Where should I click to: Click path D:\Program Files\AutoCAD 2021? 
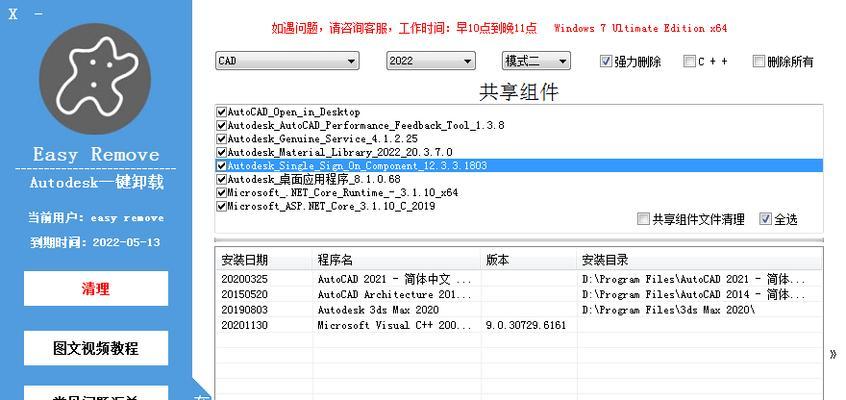694,280
